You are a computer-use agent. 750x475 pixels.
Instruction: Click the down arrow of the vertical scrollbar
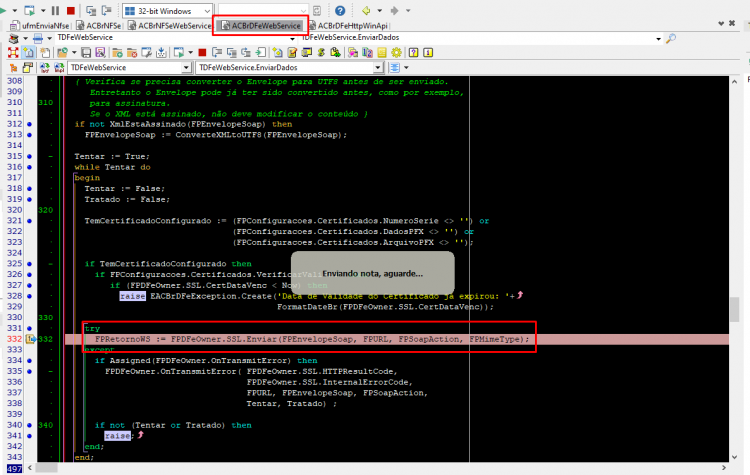(x=735, y=457)
